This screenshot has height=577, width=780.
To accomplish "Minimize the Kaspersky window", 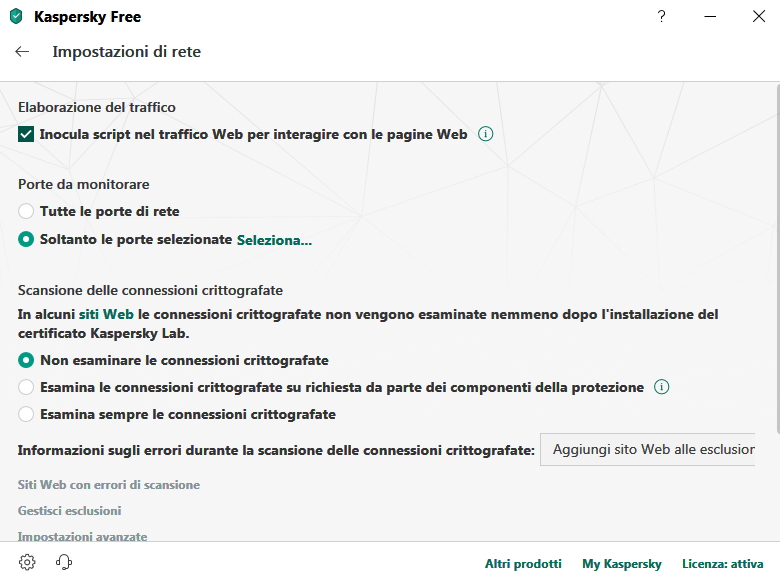I will [710, 16].
